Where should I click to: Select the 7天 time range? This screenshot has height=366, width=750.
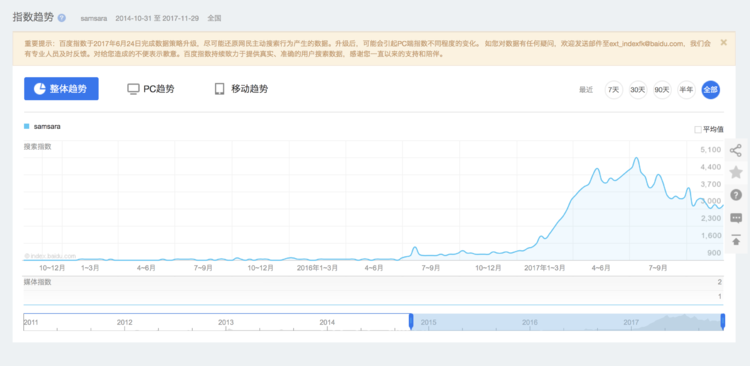[x=614, y=90]
